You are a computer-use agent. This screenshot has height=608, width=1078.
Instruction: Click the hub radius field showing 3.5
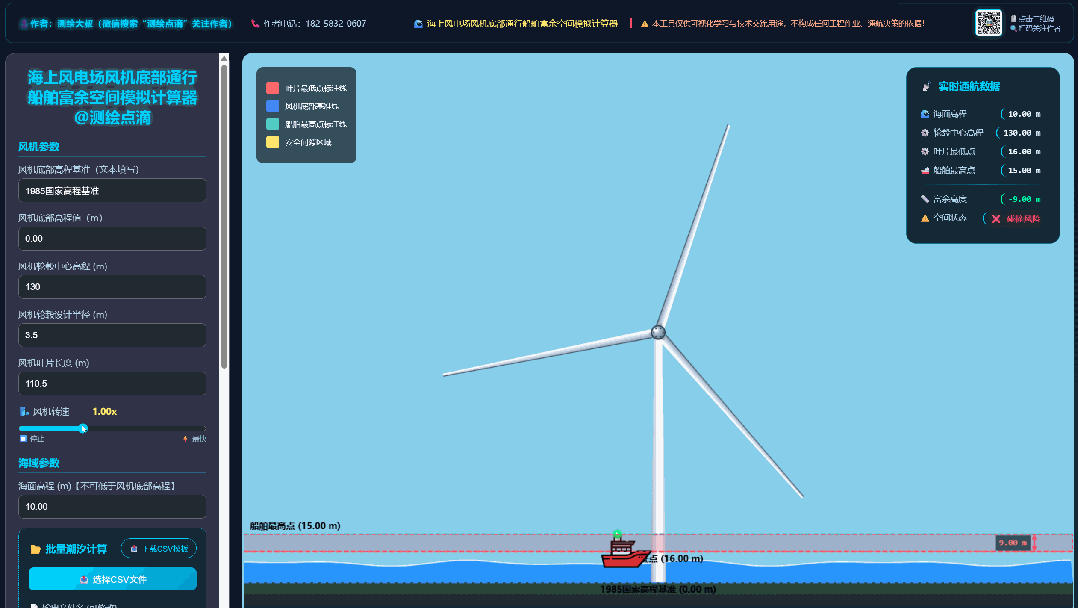(112, 335)
